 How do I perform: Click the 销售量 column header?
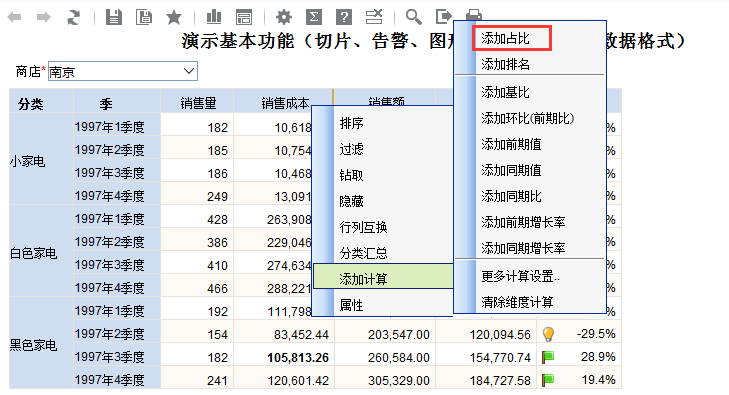[197, 101]
